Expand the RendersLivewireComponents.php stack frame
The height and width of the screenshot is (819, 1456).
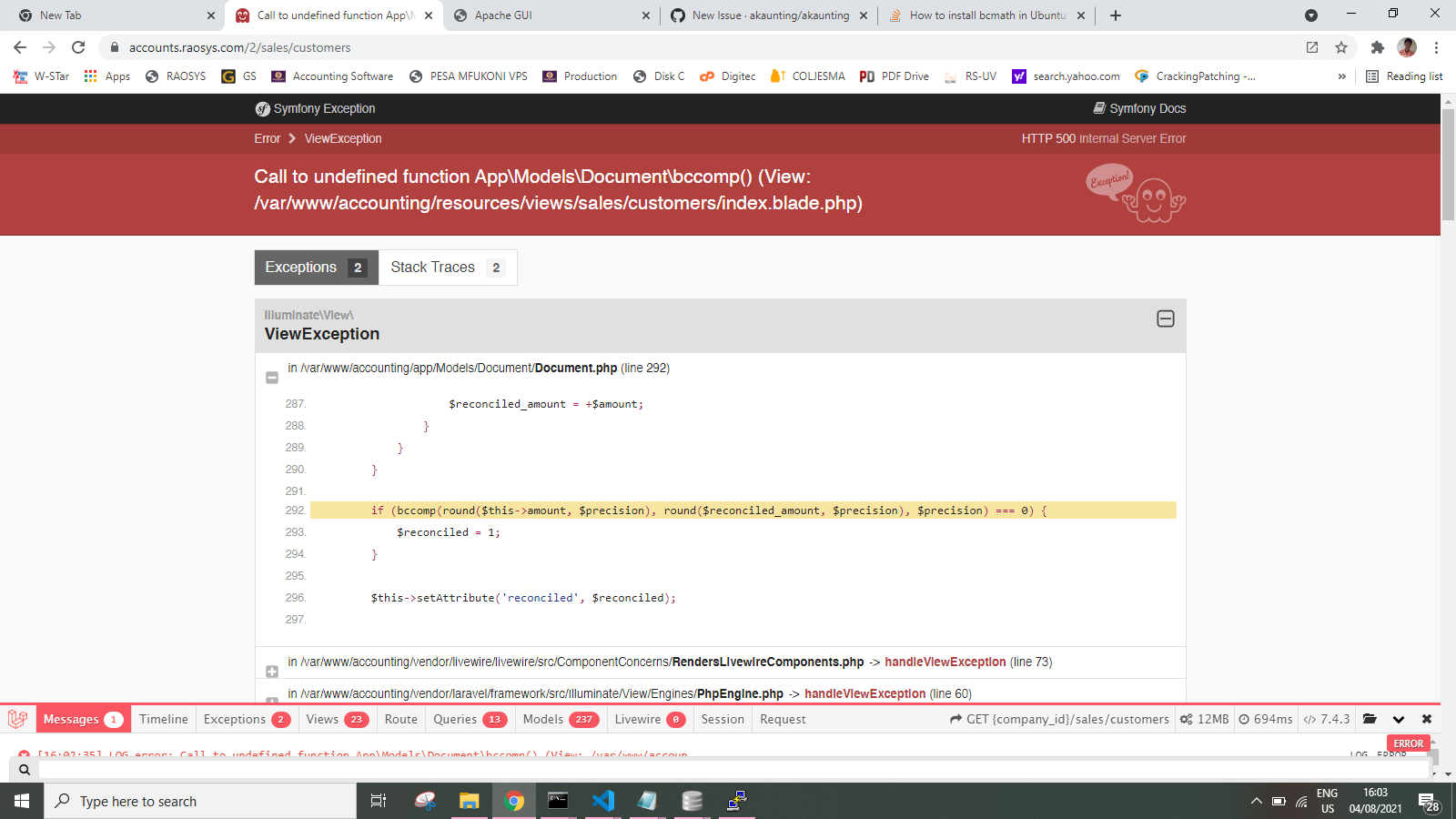[x=271, y=671]
